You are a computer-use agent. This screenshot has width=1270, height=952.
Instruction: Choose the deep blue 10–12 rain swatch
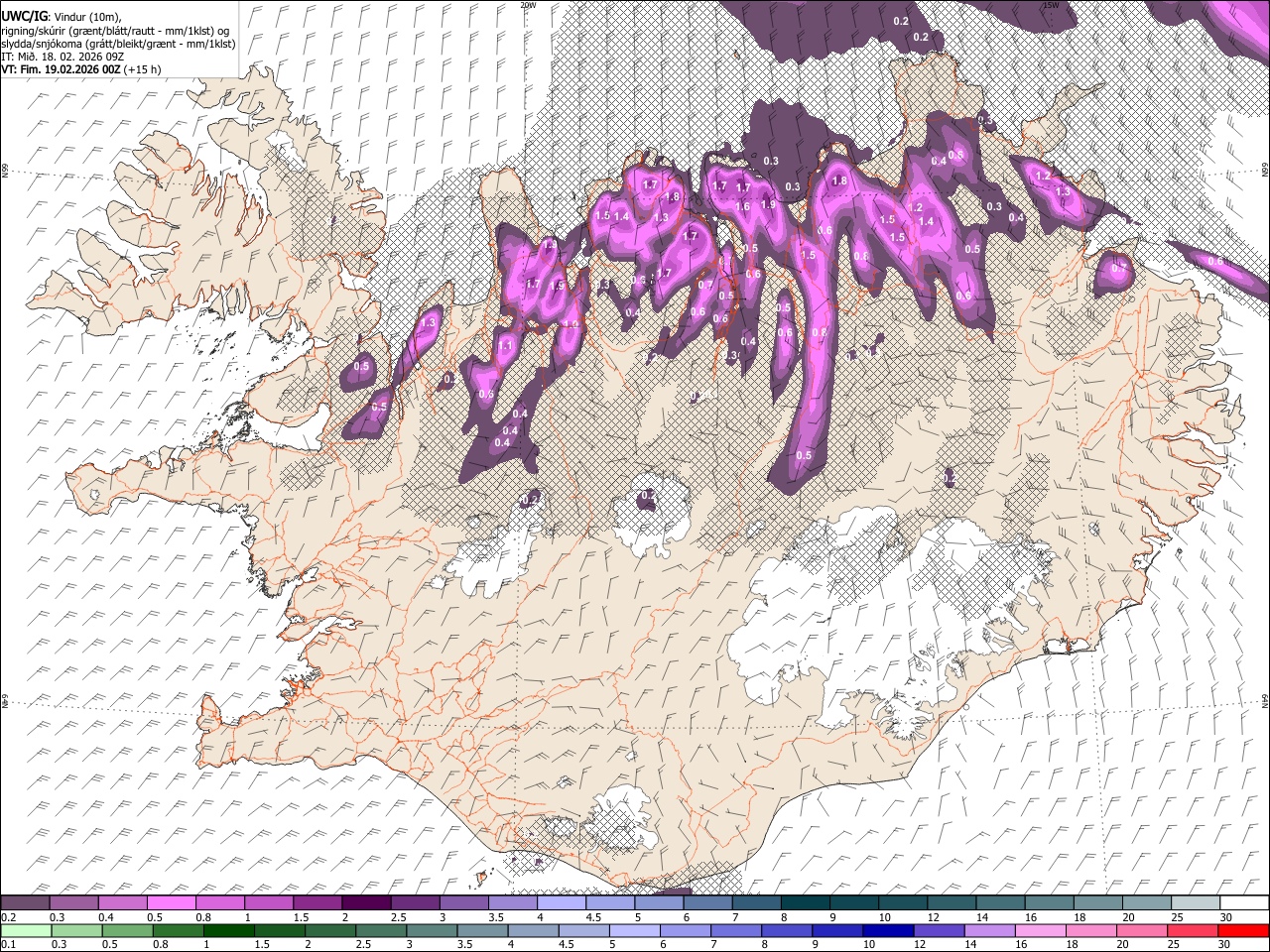[888, 930]
